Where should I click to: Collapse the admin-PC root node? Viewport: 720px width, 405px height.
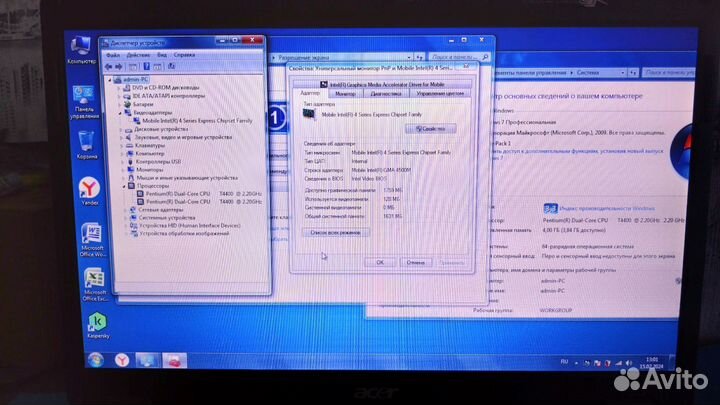(110, 80)
